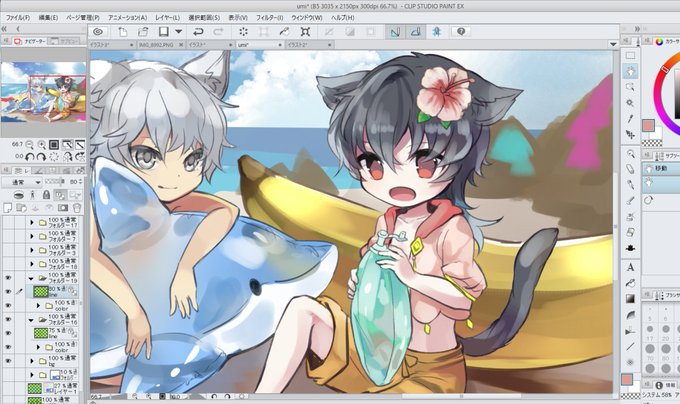Select the Auto select wand tool
The width and height of the screenshot is (680, 404).
pyautogui.click(x=630, y=103)
